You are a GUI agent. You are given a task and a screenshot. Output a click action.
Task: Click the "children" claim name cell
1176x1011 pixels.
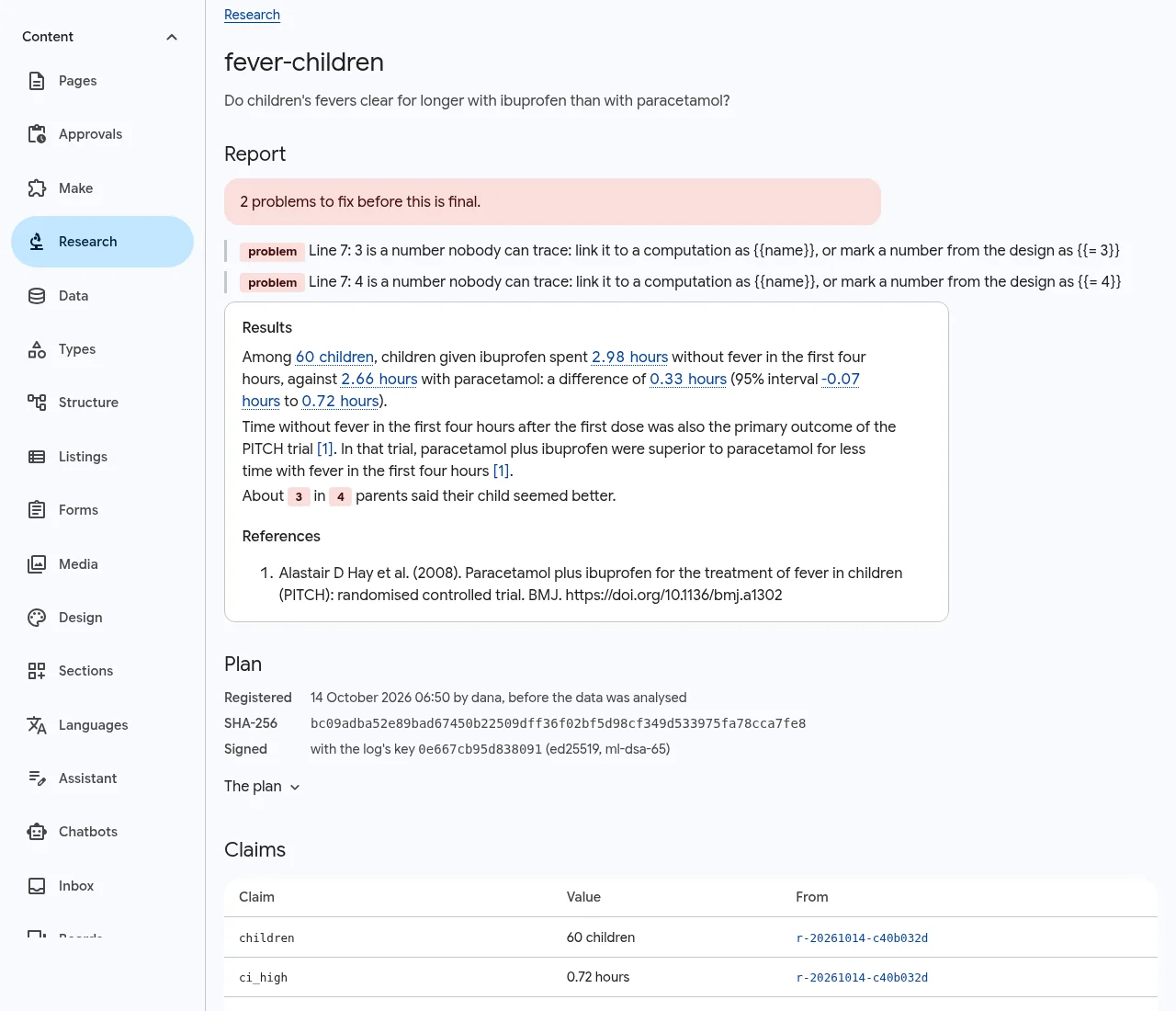click(x=266, y=938)
